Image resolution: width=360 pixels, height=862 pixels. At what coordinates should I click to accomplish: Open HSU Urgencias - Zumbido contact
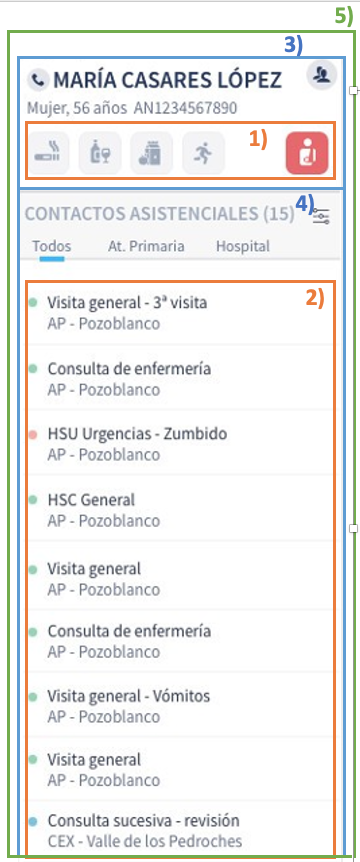point(180,444)
